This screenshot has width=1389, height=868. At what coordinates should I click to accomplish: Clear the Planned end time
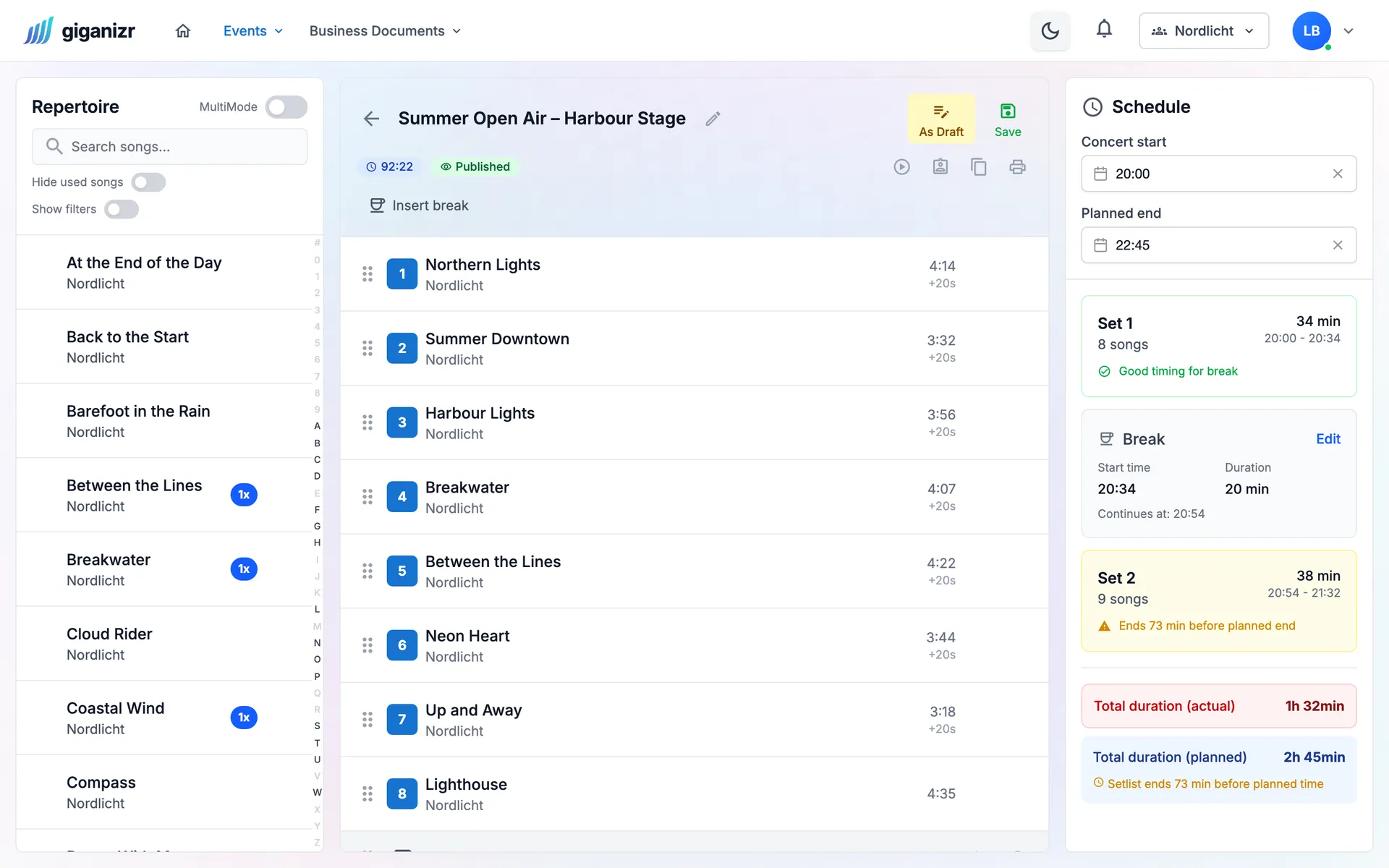point(1338,245)
